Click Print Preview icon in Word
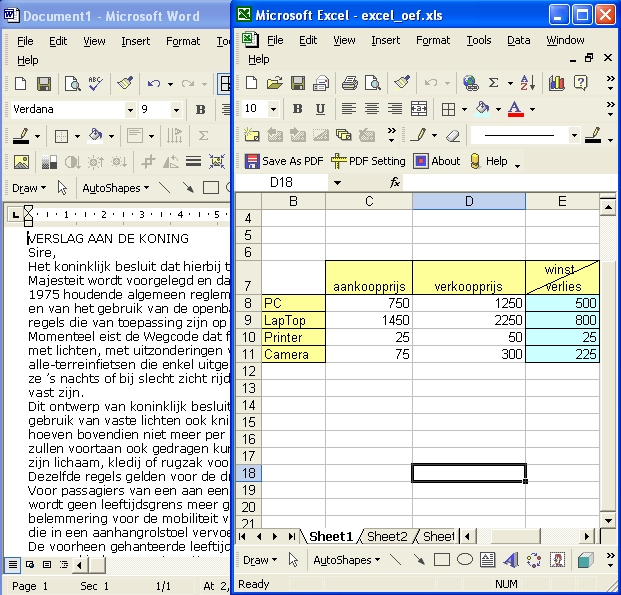 pos(72,84)
